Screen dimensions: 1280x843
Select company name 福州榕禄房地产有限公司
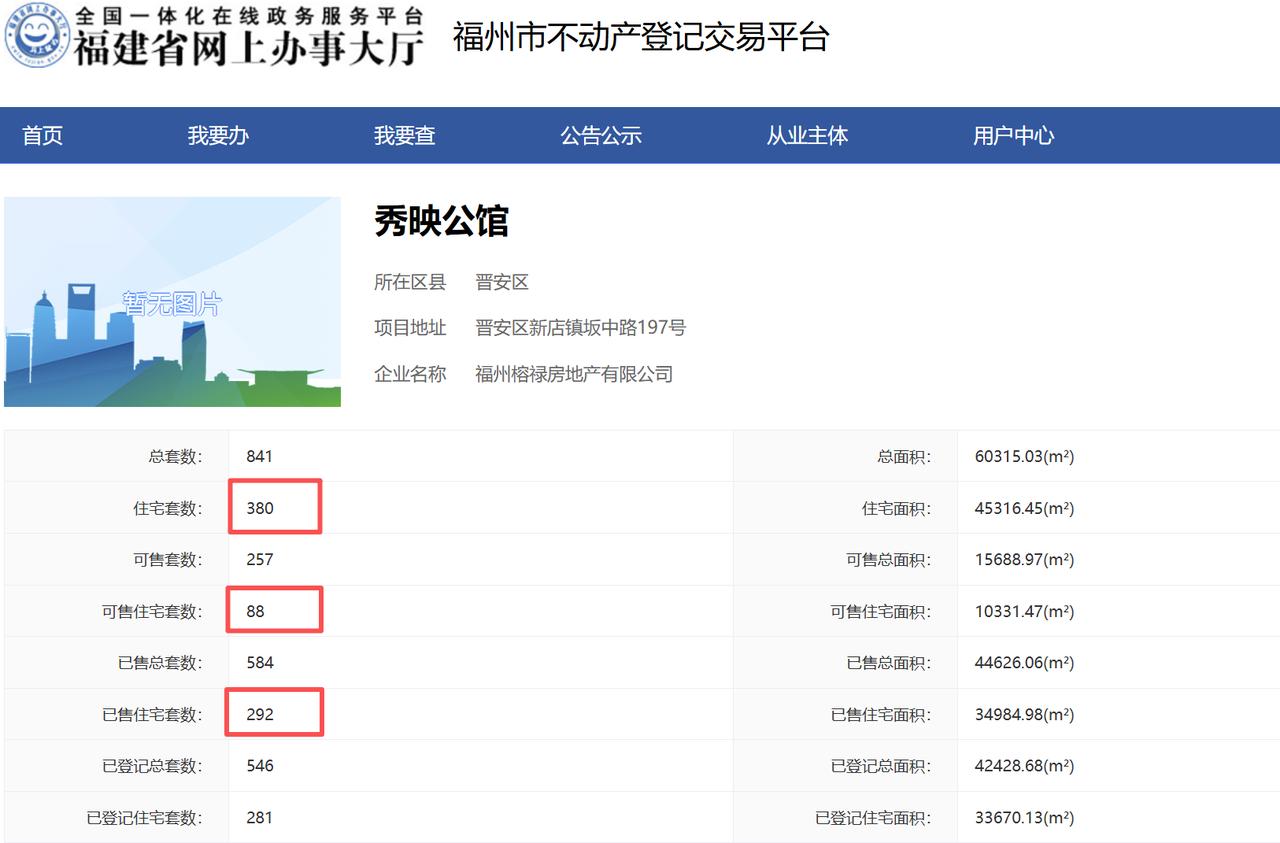[574, 374]
